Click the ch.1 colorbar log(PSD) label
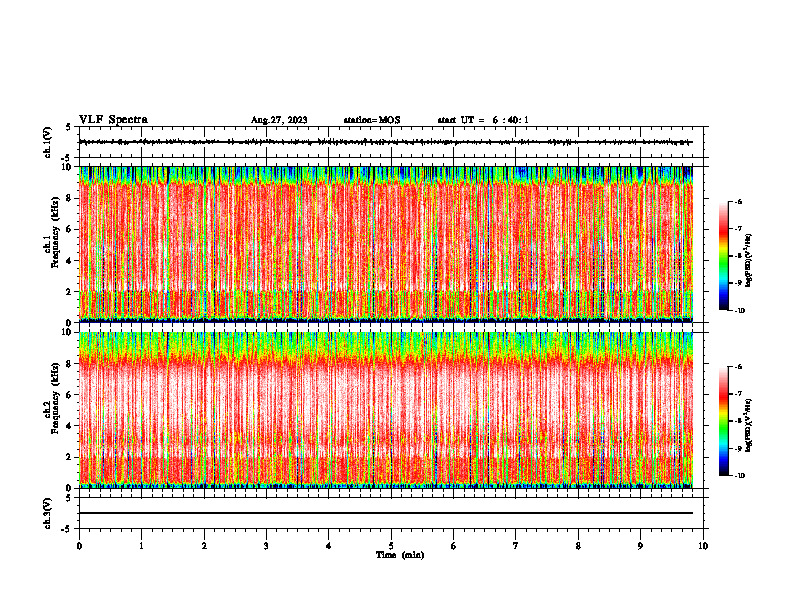792x612 pixels. 749,261
